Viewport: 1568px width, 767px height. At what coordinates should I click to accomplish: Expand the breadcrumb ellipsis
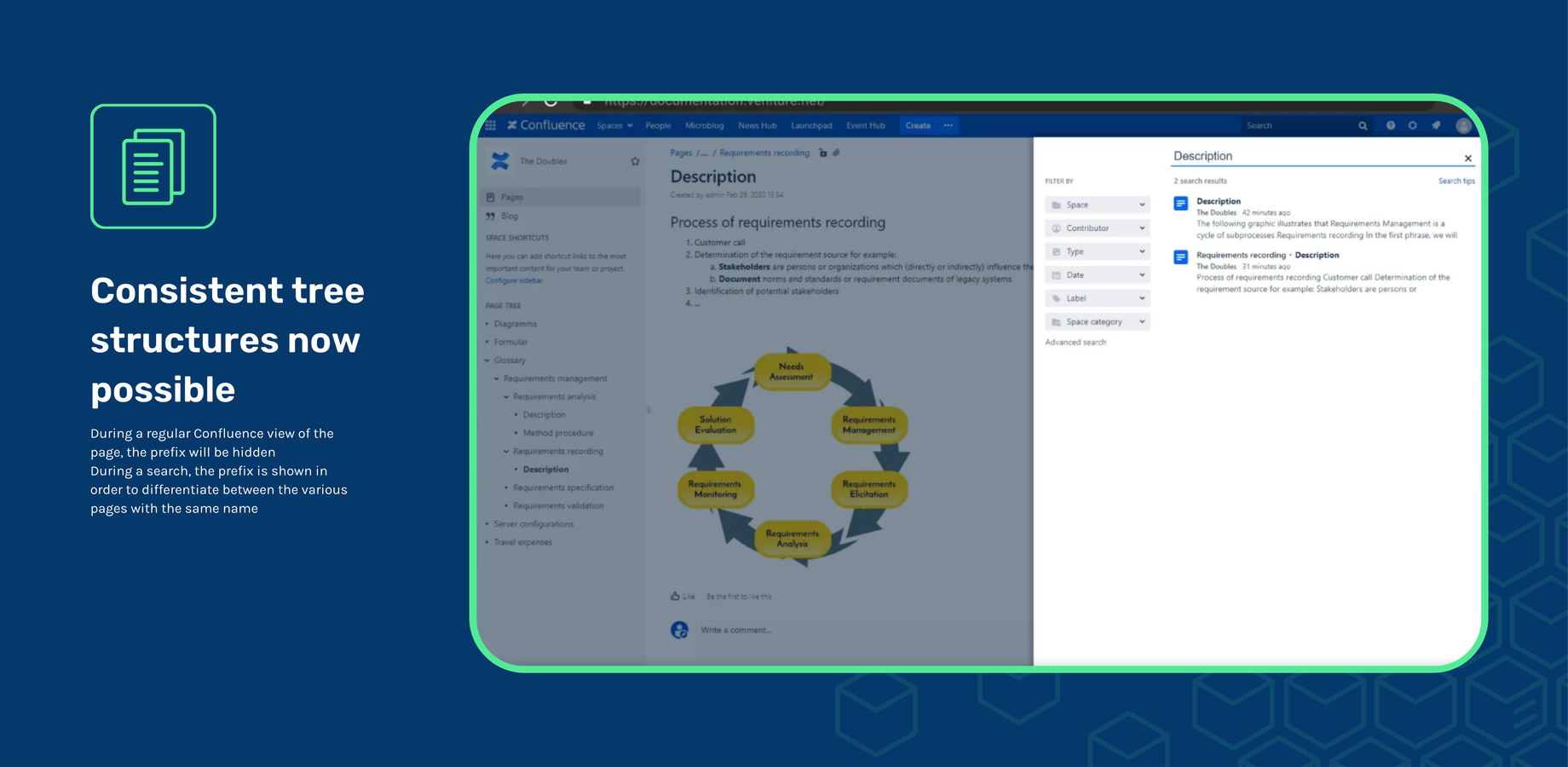703,153
